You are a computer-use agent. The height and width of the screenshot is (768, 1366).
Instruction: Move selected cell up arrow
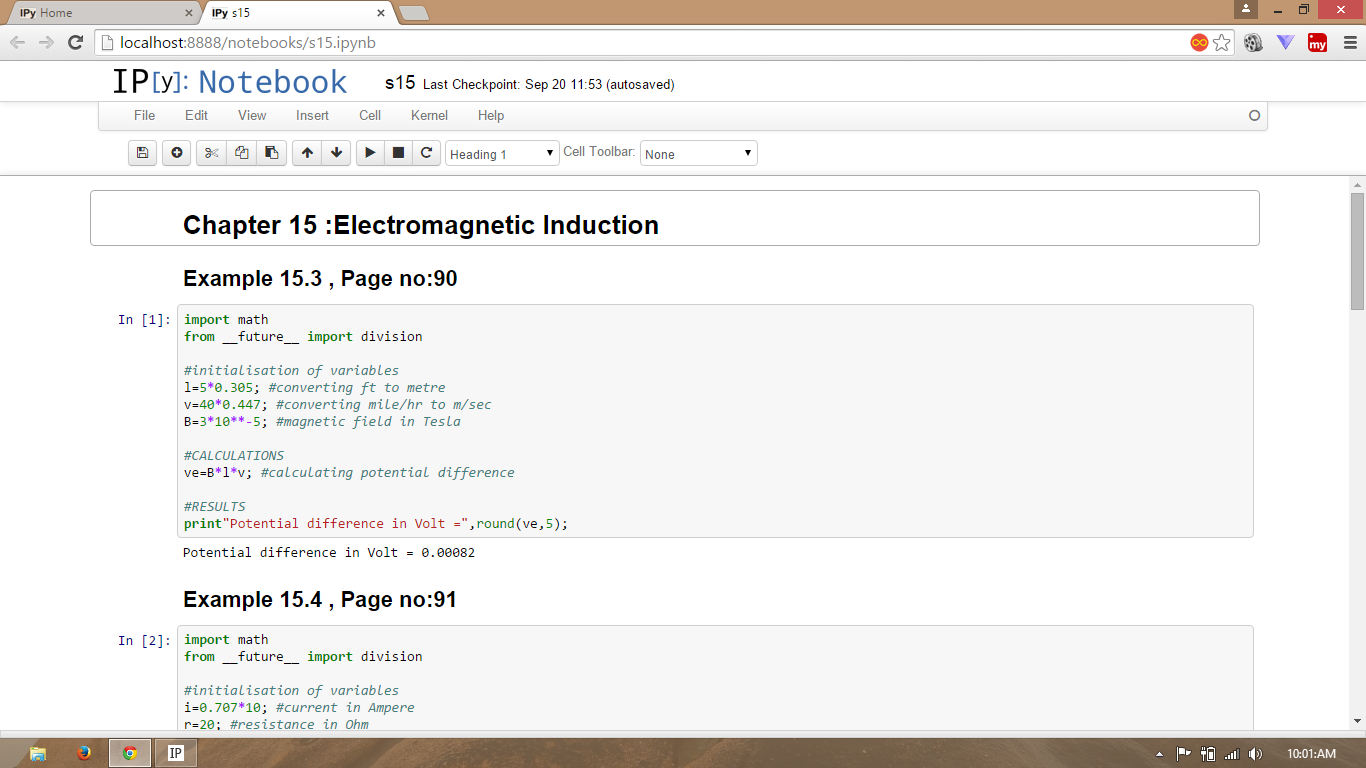coord(307,153)
